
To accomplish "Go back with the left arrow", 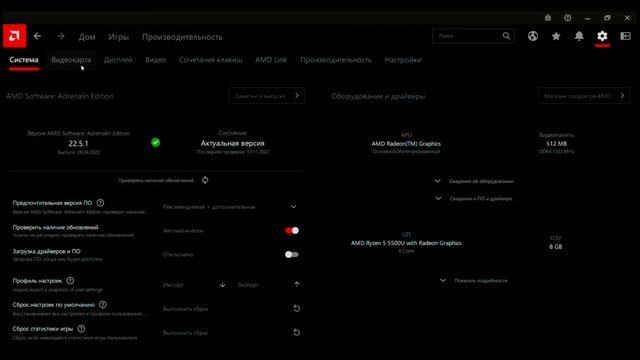I will coord(37,36).
